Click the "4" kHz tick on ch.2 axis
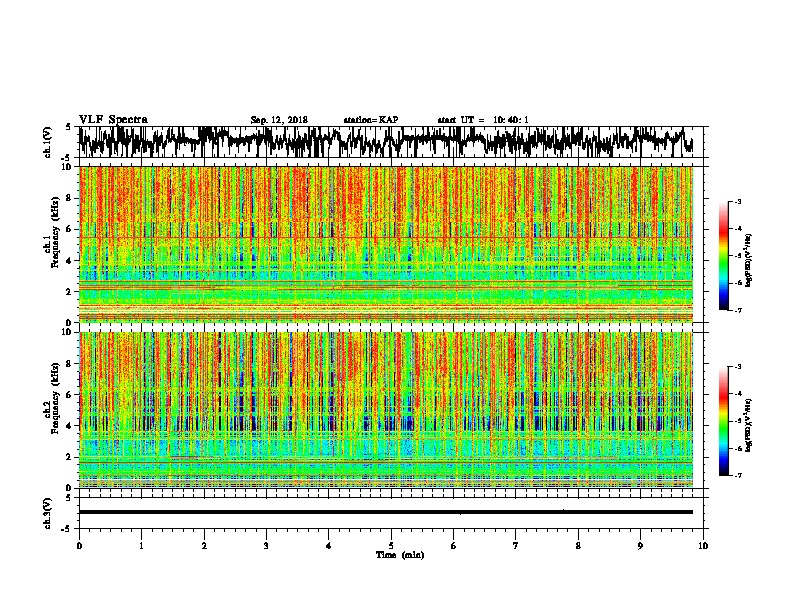The image size is (792, 612). pyautogui.click(x=71, y=426)
